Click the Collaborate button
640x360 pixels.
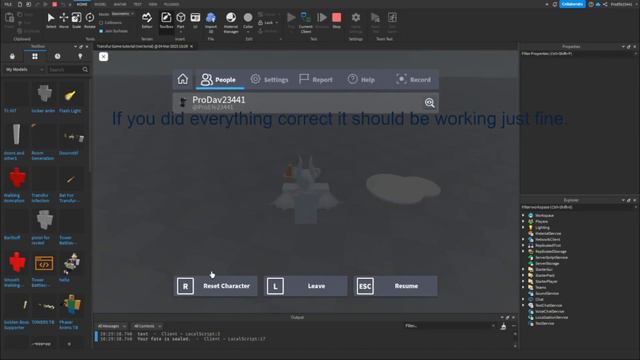tap(572, 4)
